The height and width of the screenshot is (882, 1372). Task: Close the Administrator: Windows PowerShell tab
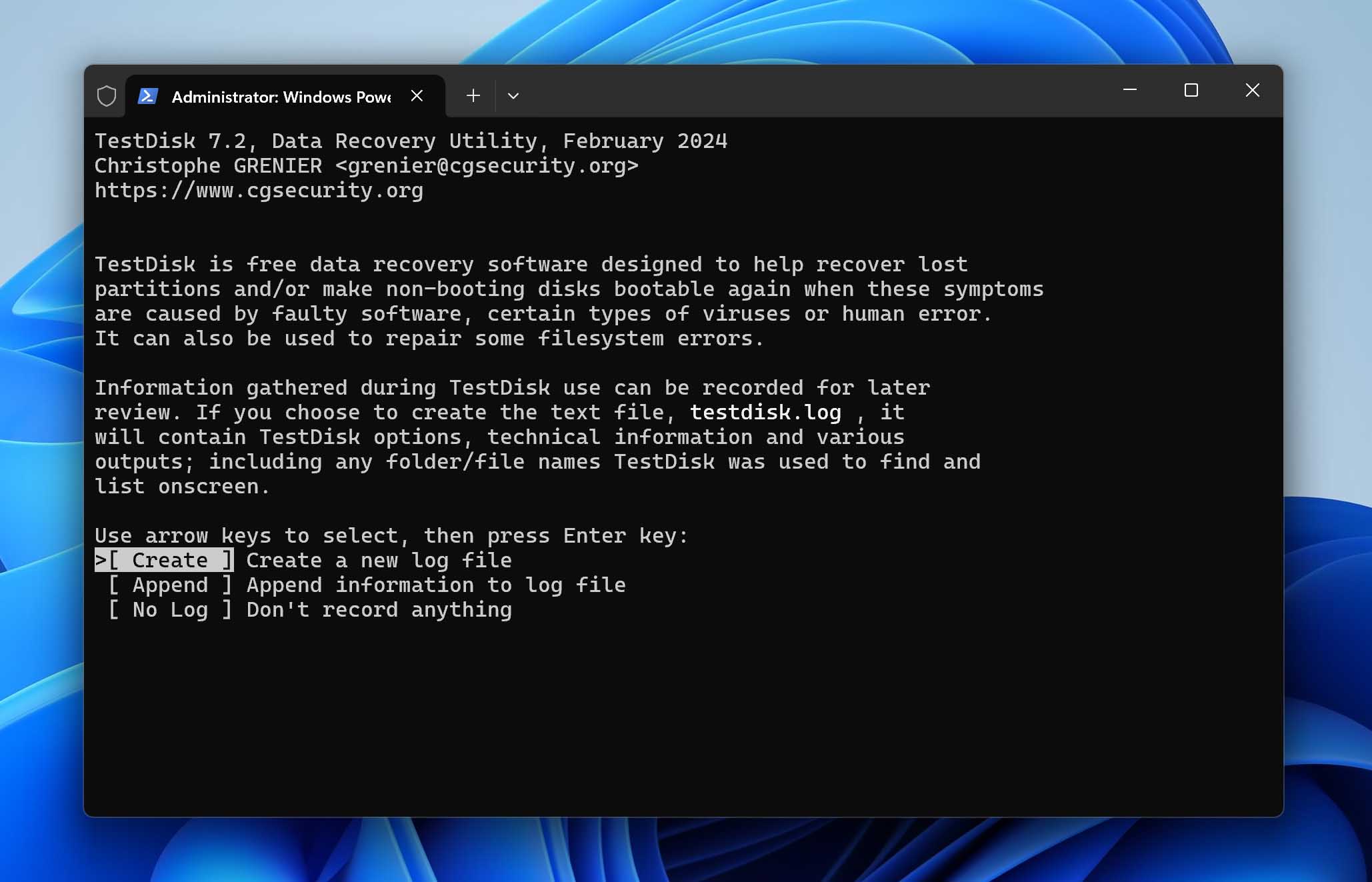tap(417, 96)
